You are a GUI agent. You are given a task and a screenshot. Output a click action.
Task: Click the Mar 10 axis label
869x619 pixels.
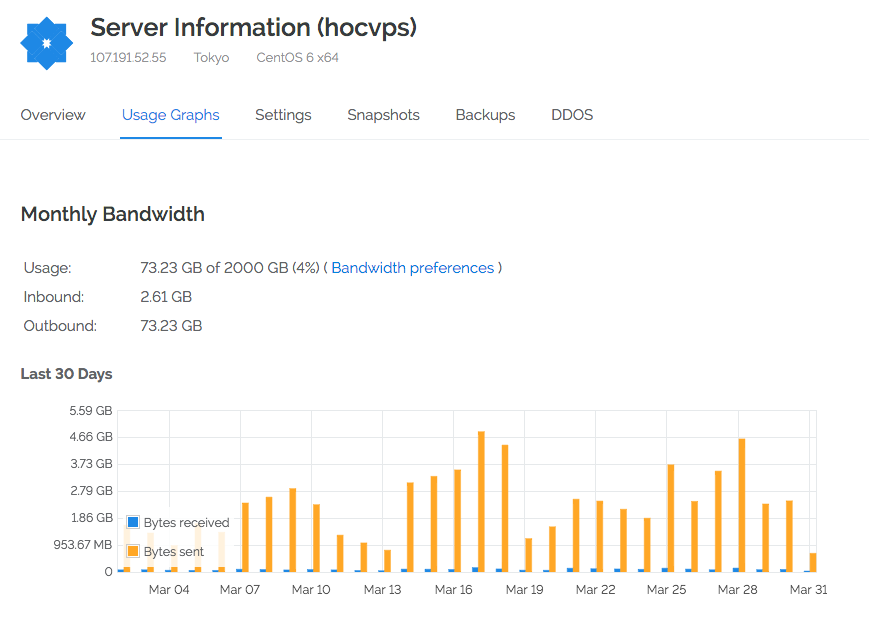tap(311, 590)
